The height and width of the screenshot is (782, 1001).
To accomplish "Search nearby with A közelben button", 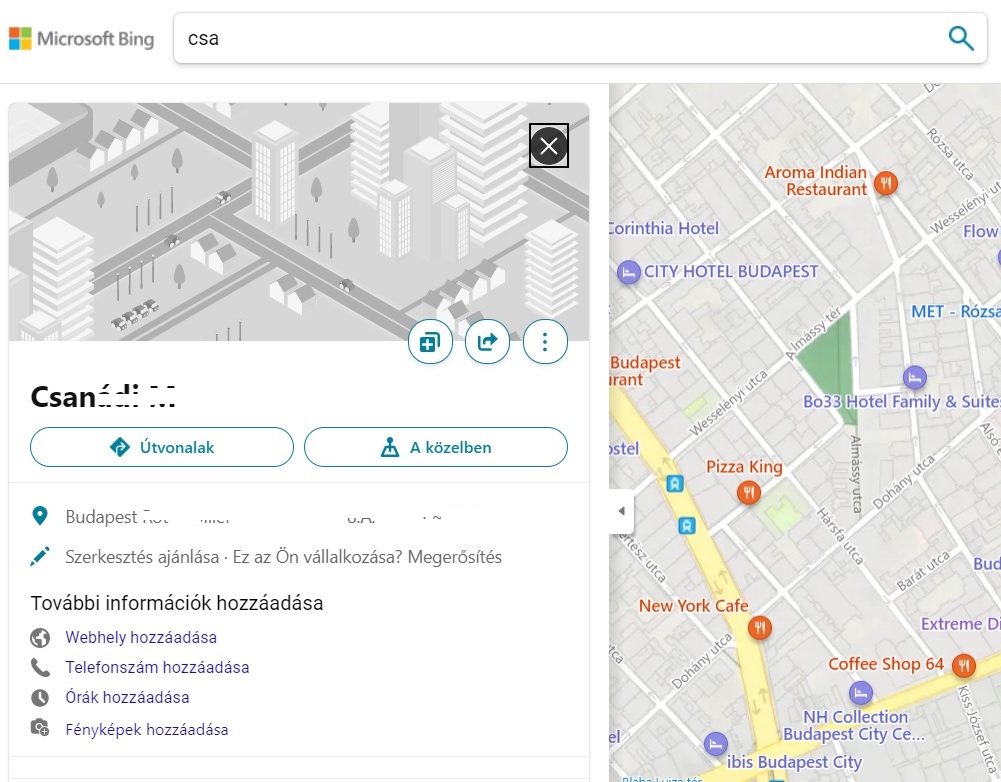I will pos(436,447).
